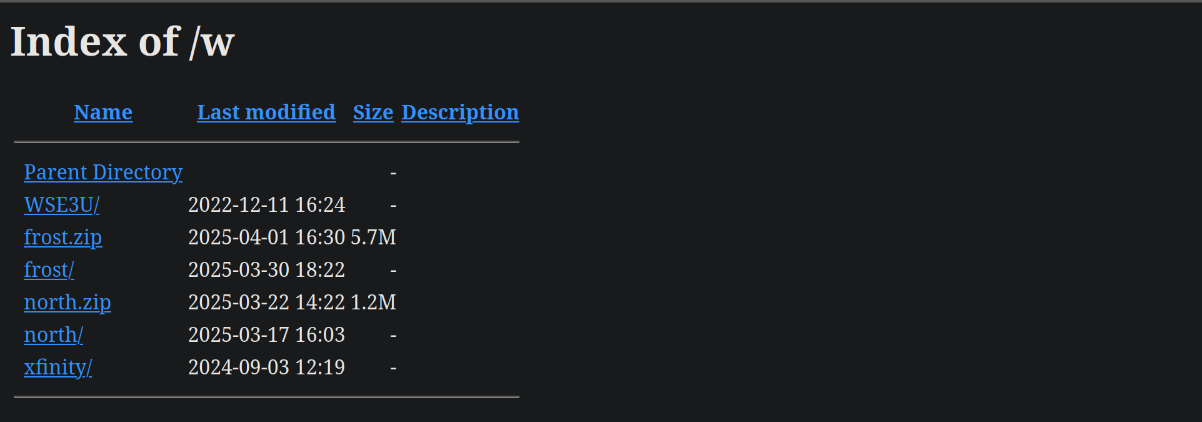Click the 2025-04-01 16:30 timestamp

click(x=266, y=238)
